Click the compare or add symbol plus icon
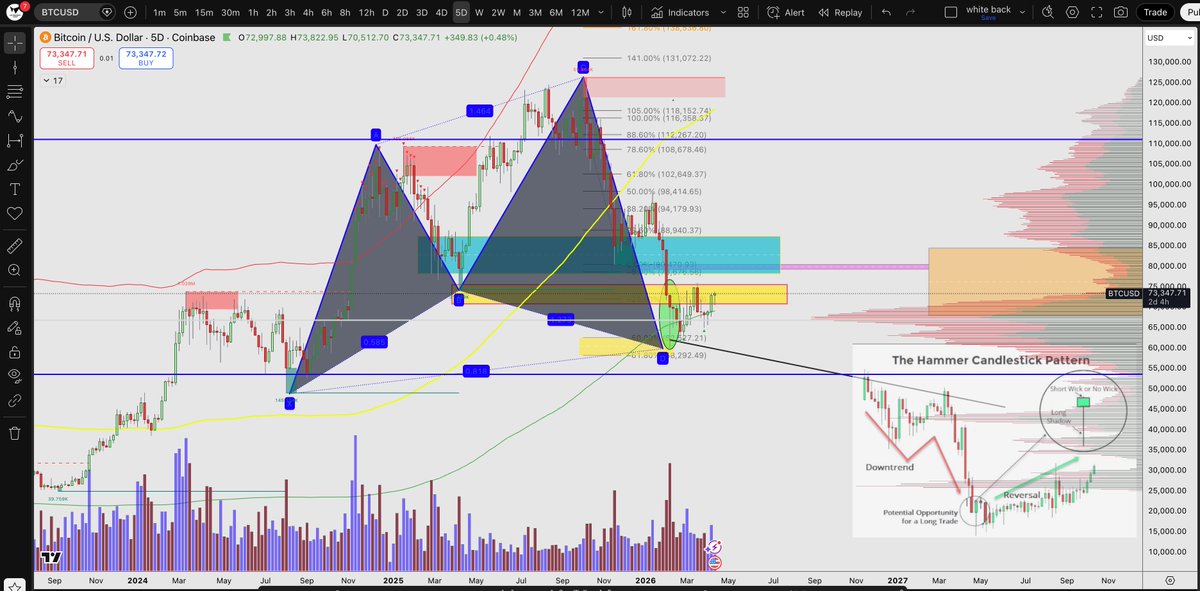 [x=130, y=12]
